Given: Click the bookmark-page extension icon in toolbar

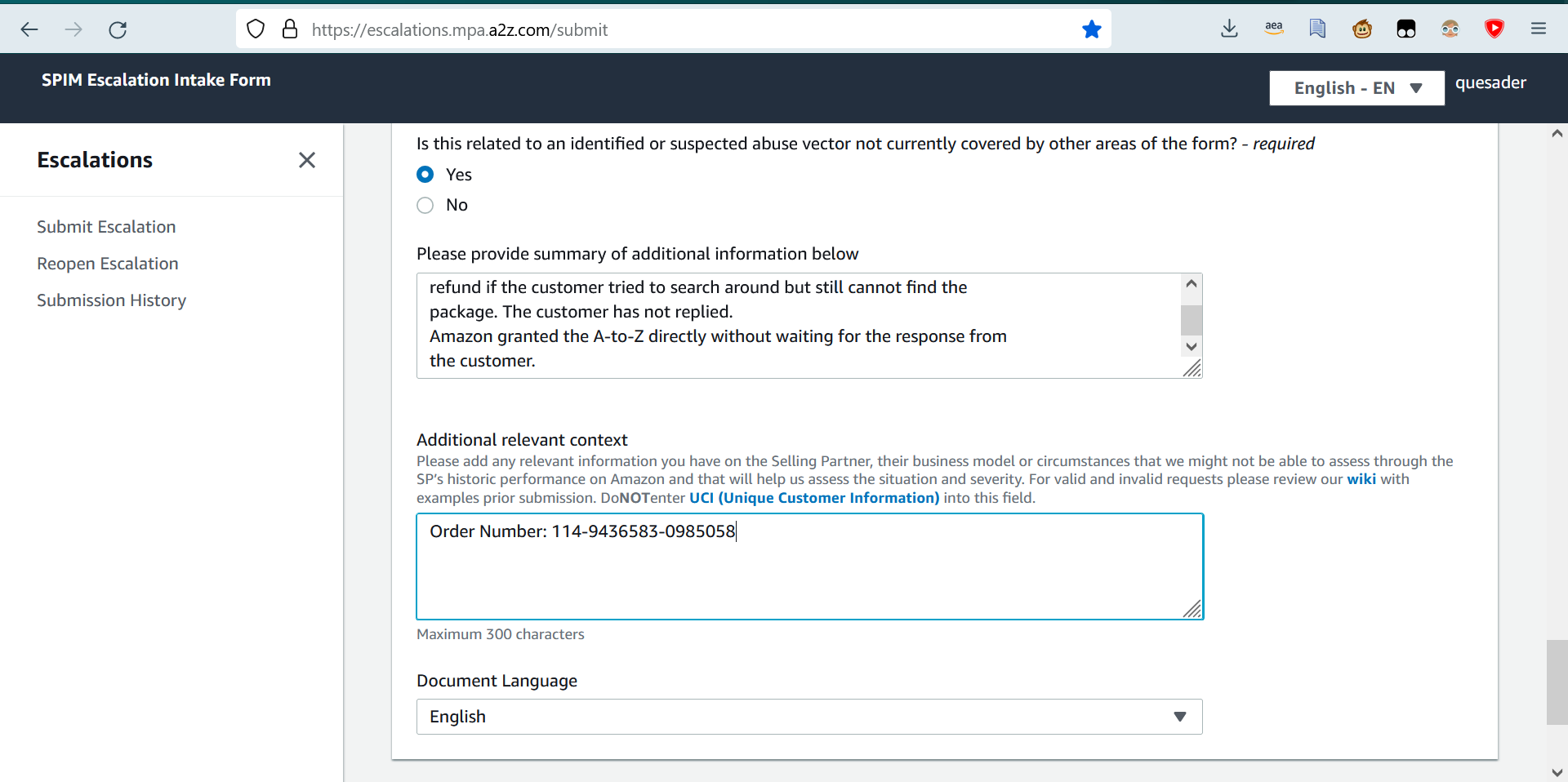Looking at the screenshot, I should [x=1317, y=29].
